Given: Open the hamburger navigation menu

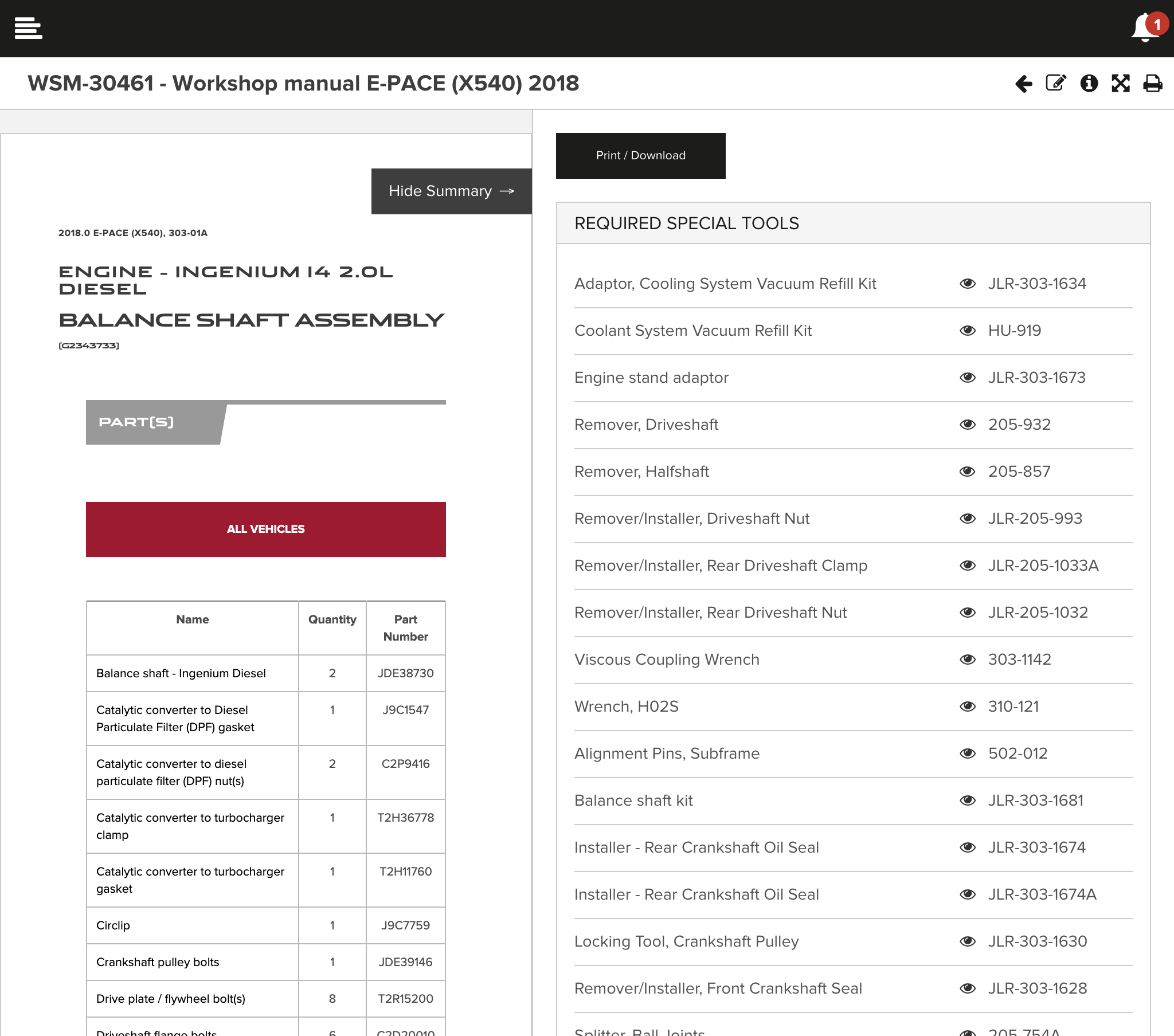Looking at the screenshot, I should pyautogui.click(x=28, y=28).
